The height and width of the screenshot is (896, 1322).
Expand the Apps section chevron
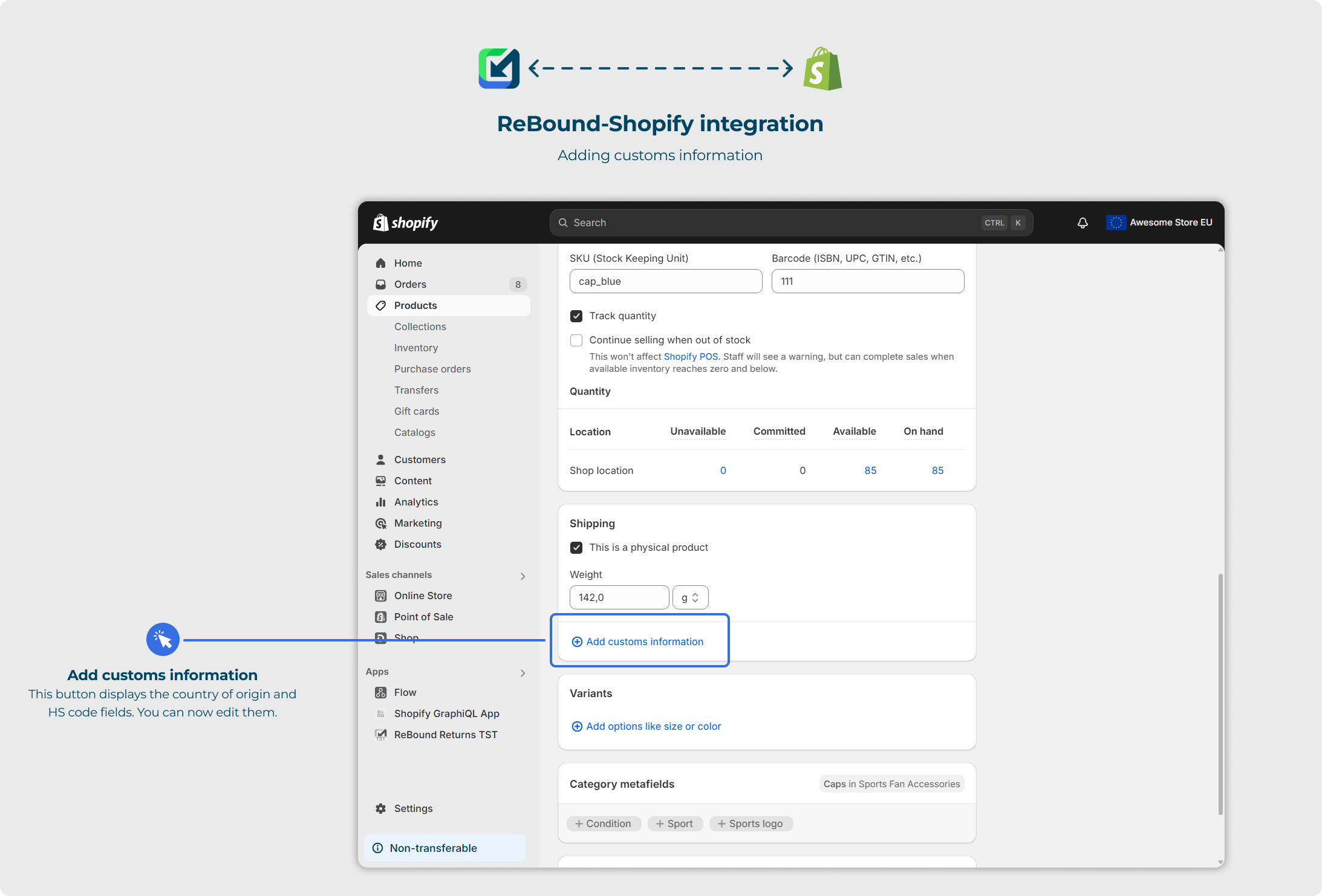523,673
